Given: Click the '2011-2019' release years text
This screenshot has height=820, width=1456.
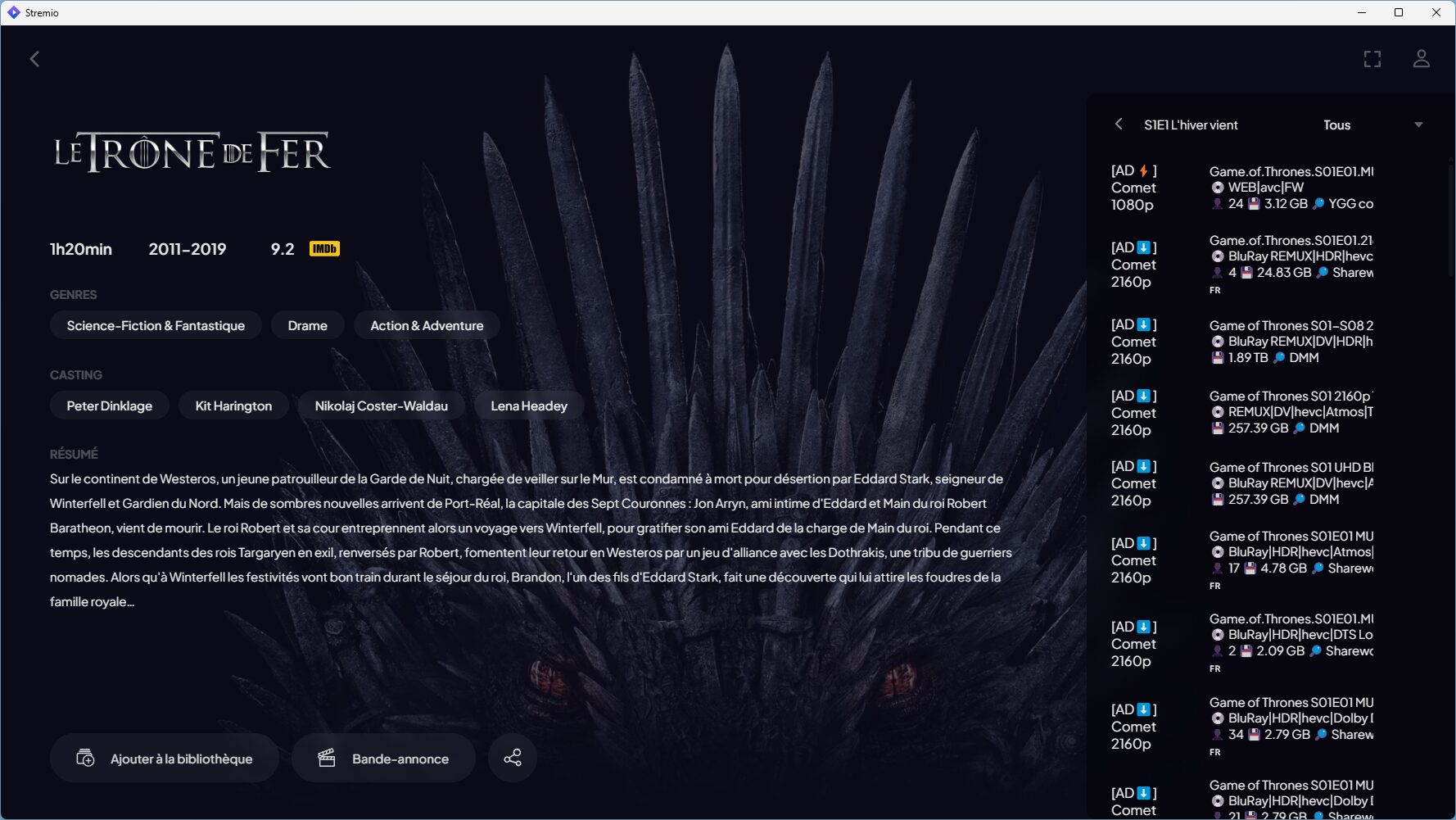Looking at the screenshot, I should click(x=188, y=249).
